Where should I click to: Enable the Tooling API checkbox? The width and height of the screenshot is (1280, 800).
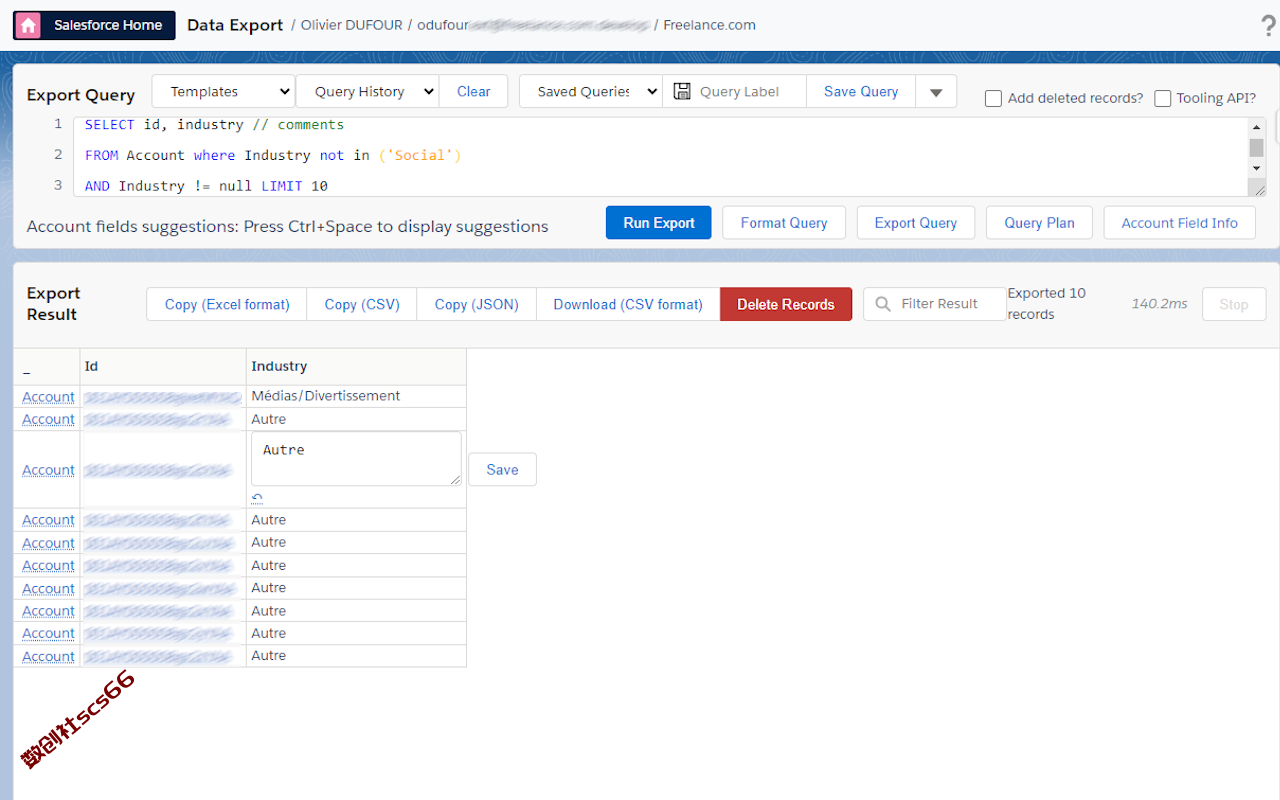[1162, 98]
